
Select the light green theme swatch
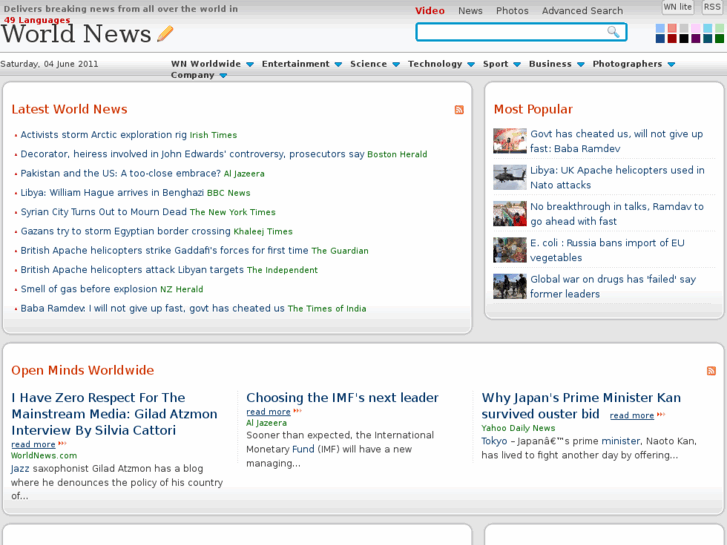click(719, 28)
